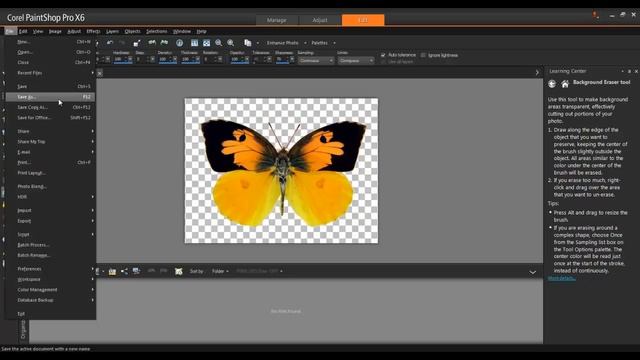Screen dimensions: 640x360
Task: Select Batch Process menu item
Action: coord(51,245)
